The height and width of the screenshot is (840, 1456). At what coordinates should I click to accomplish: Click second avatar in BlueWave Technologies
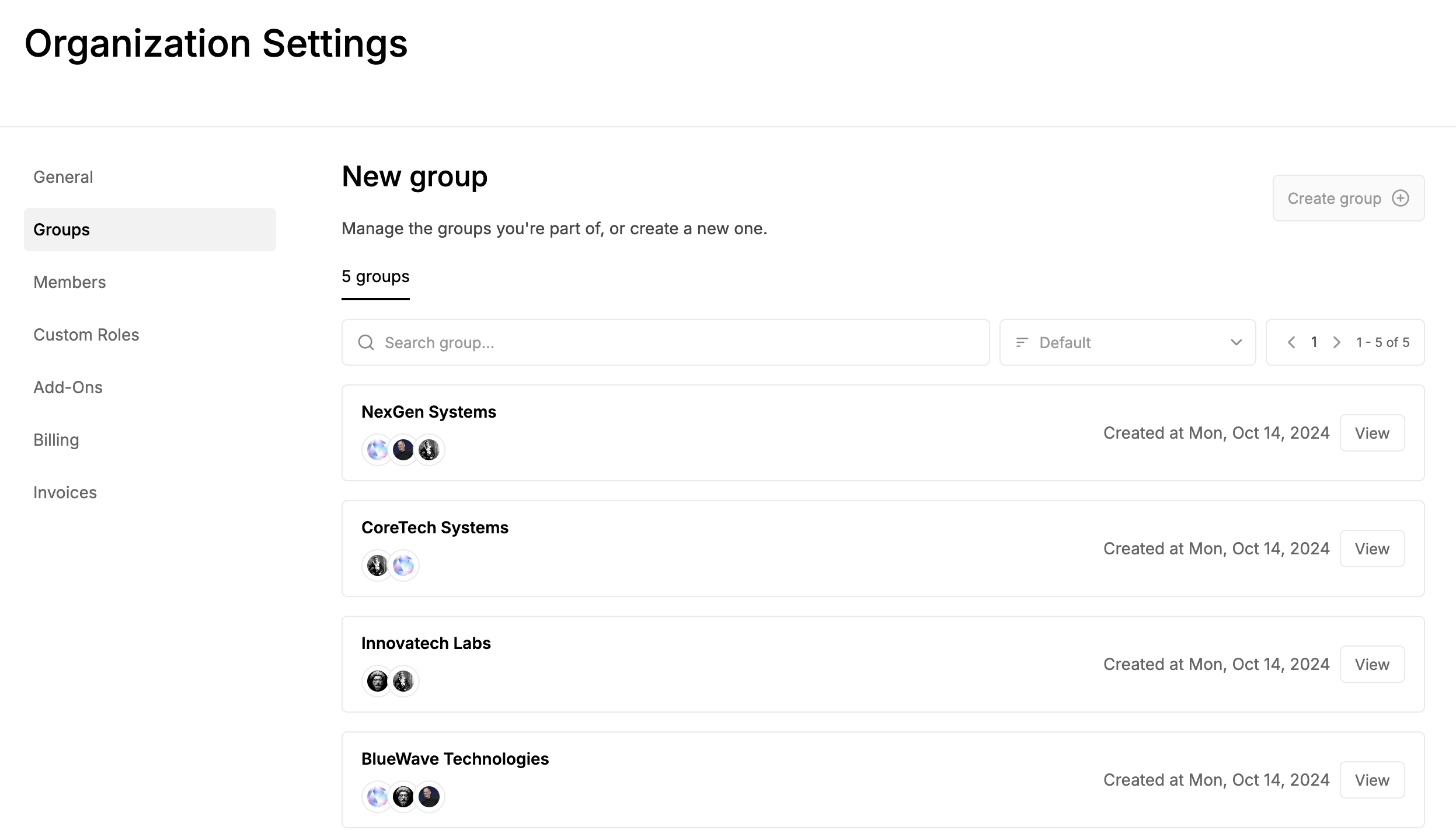pos(403,797)
